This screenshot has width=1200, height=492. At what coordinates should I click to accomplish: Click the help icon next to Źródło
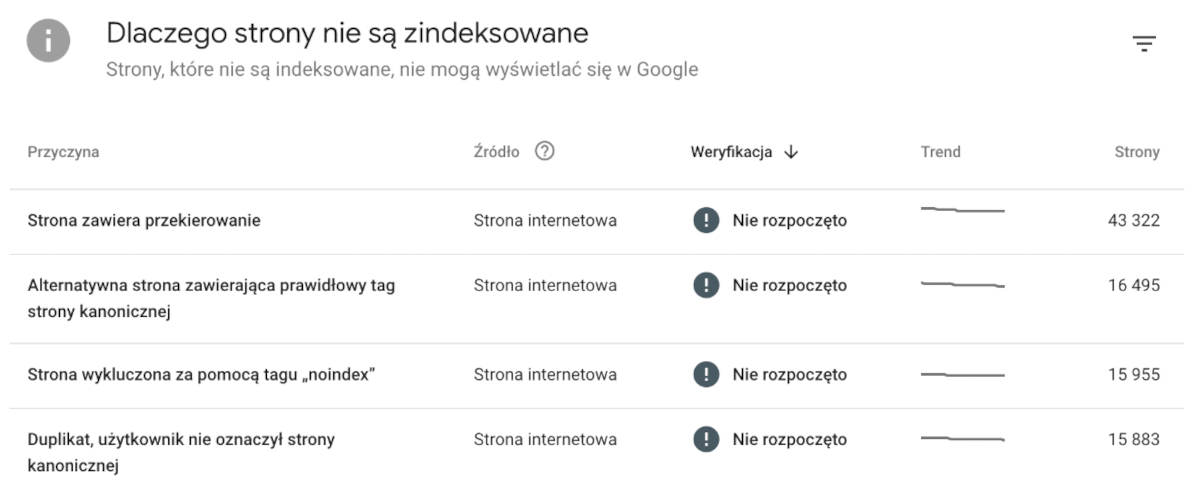click(x=544, y=152)
